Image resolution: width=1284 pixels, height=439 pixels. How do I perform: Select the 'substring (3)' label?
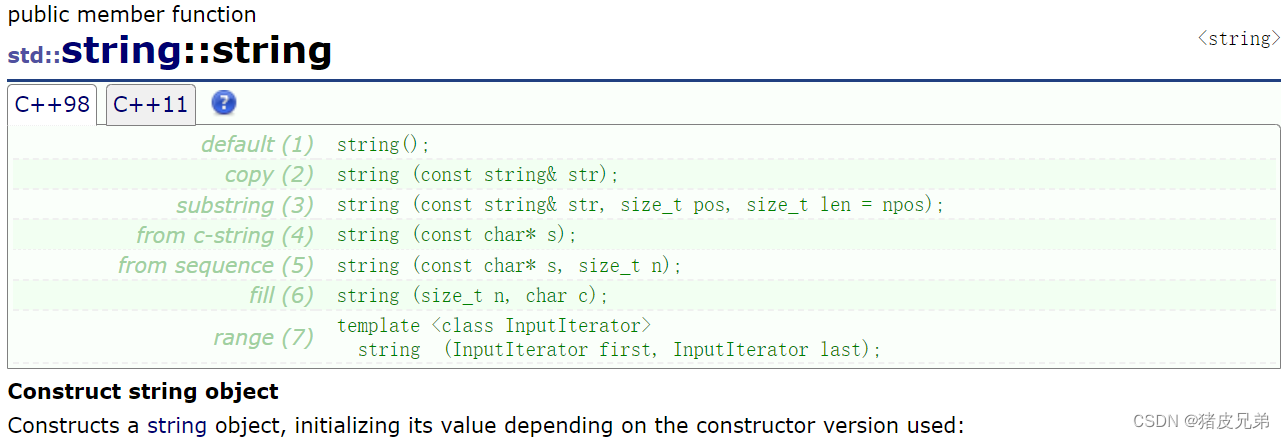[245, 205]
